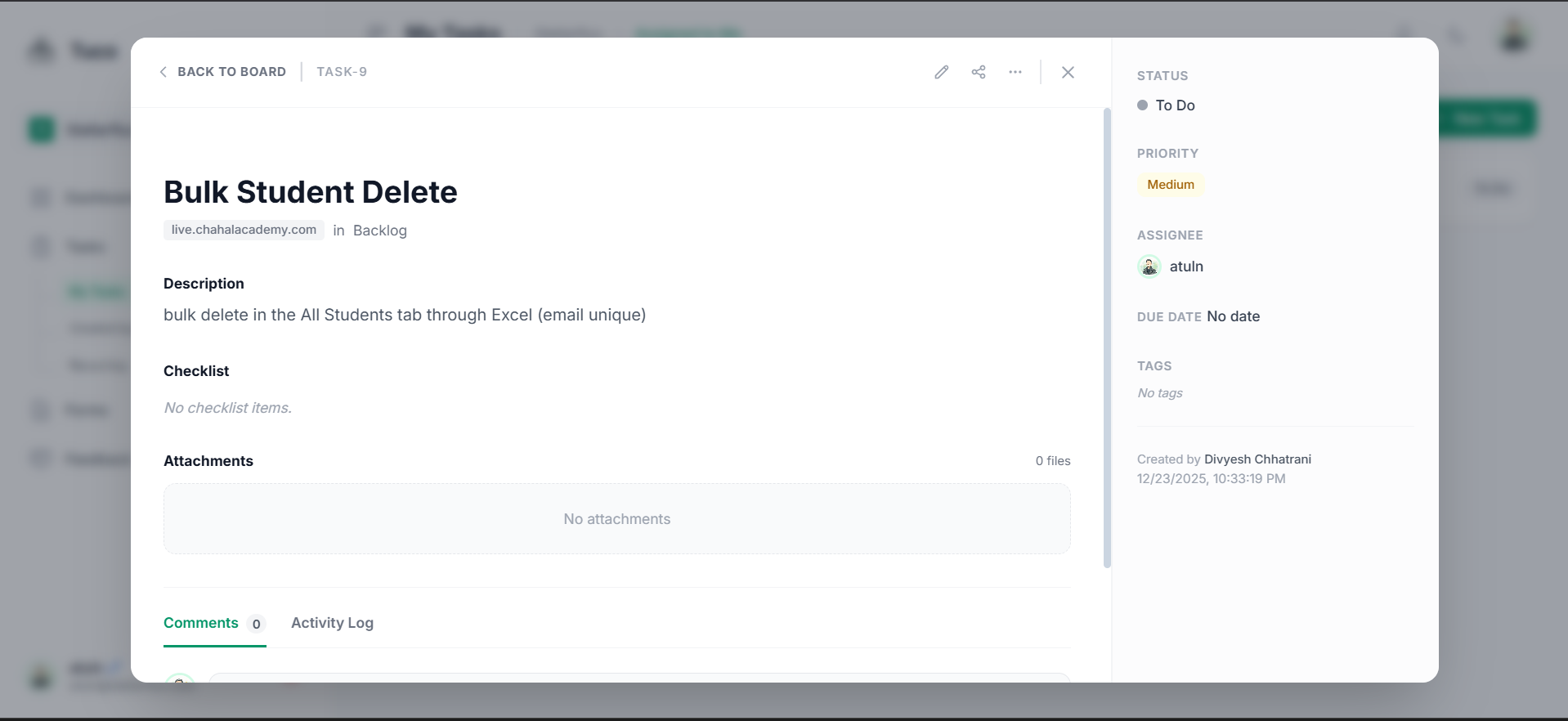The width and height of the screenshot is (1568, 721).
Task: Click the back arrow chevron icon
Action: click(x=163, y=72)
